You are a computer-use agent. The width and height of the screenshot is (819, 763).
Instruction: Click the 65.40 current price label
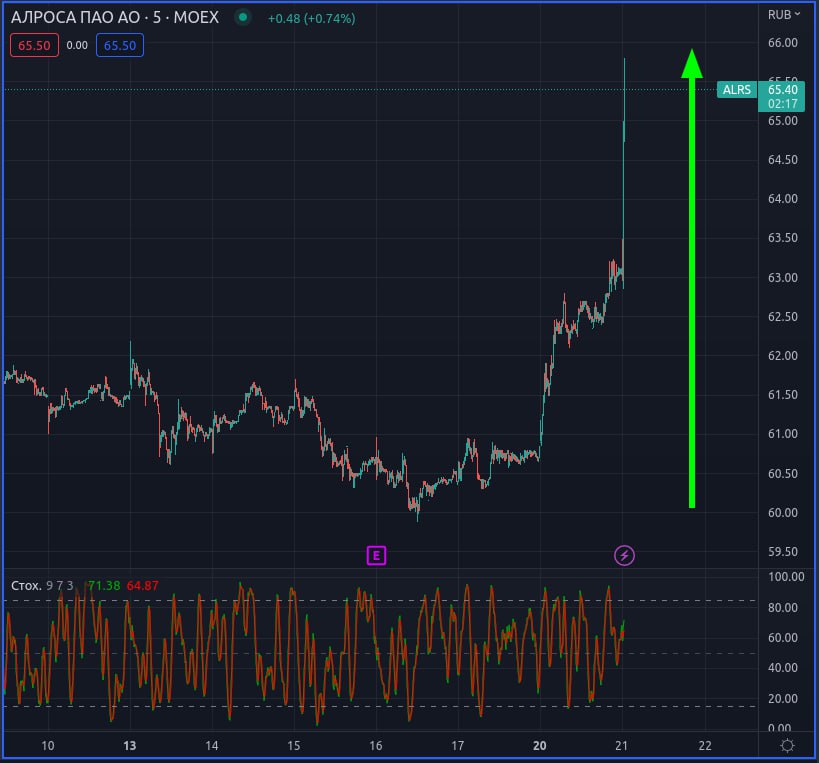[782, 90]
